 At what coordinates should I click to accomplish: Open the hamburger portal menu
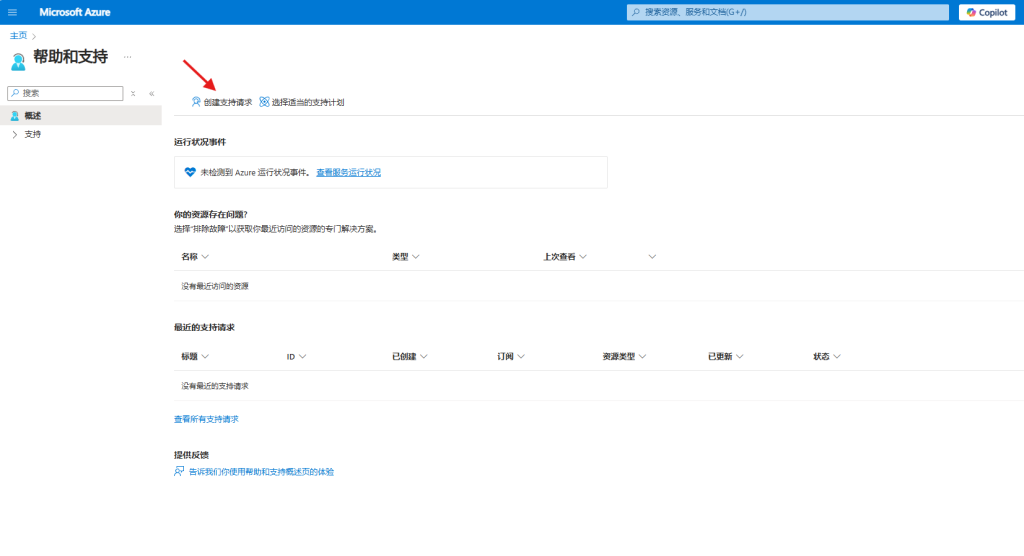tap(12, 12)
